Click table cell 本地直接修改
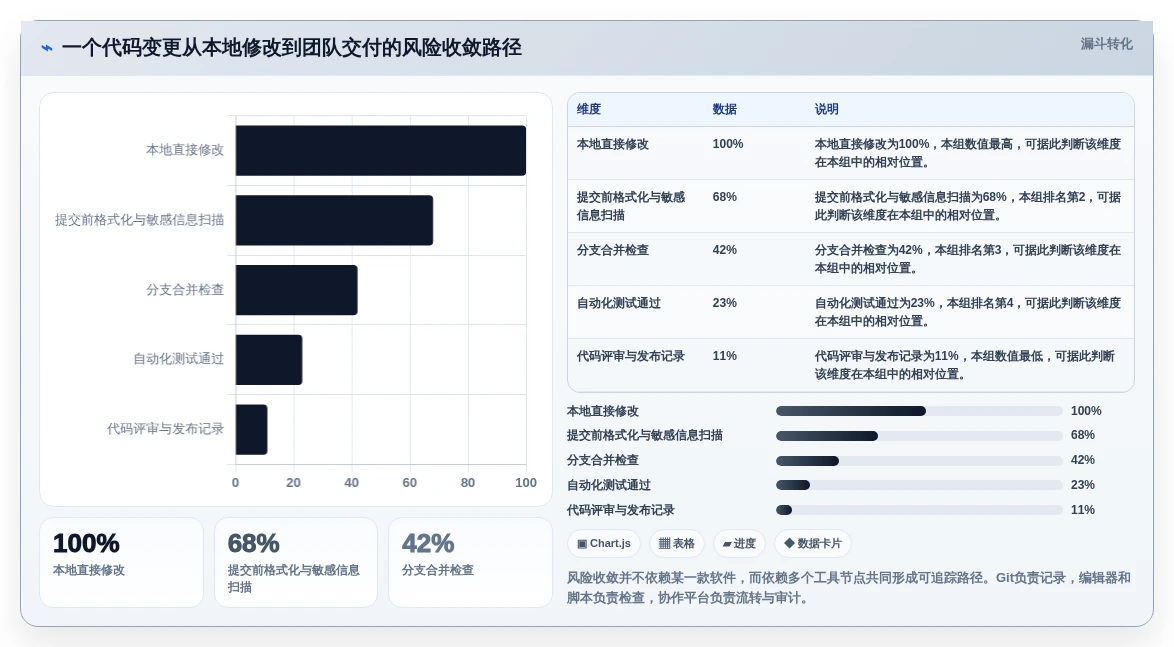Screen dimensions: 1174x647 612,145
